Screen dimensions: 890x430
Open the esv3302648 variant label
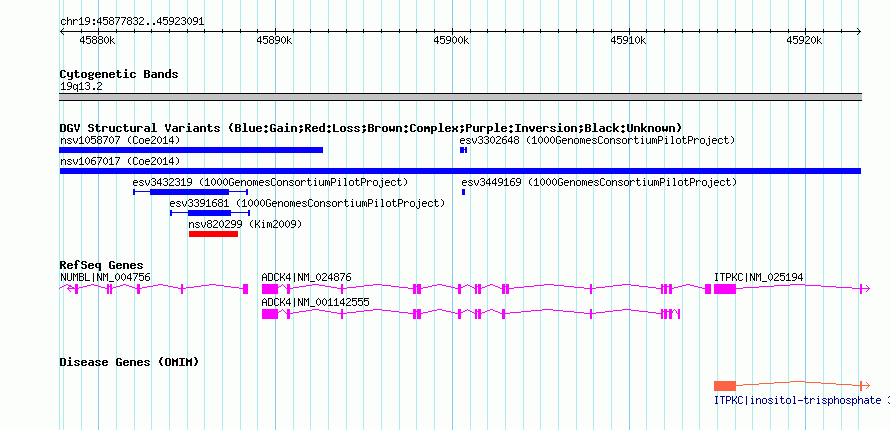(x=597, y=140)
